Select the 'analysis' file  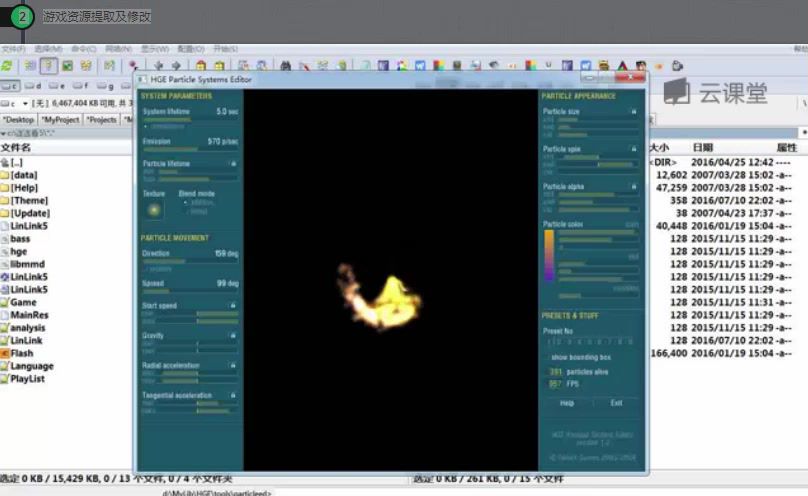pos(28,328)
